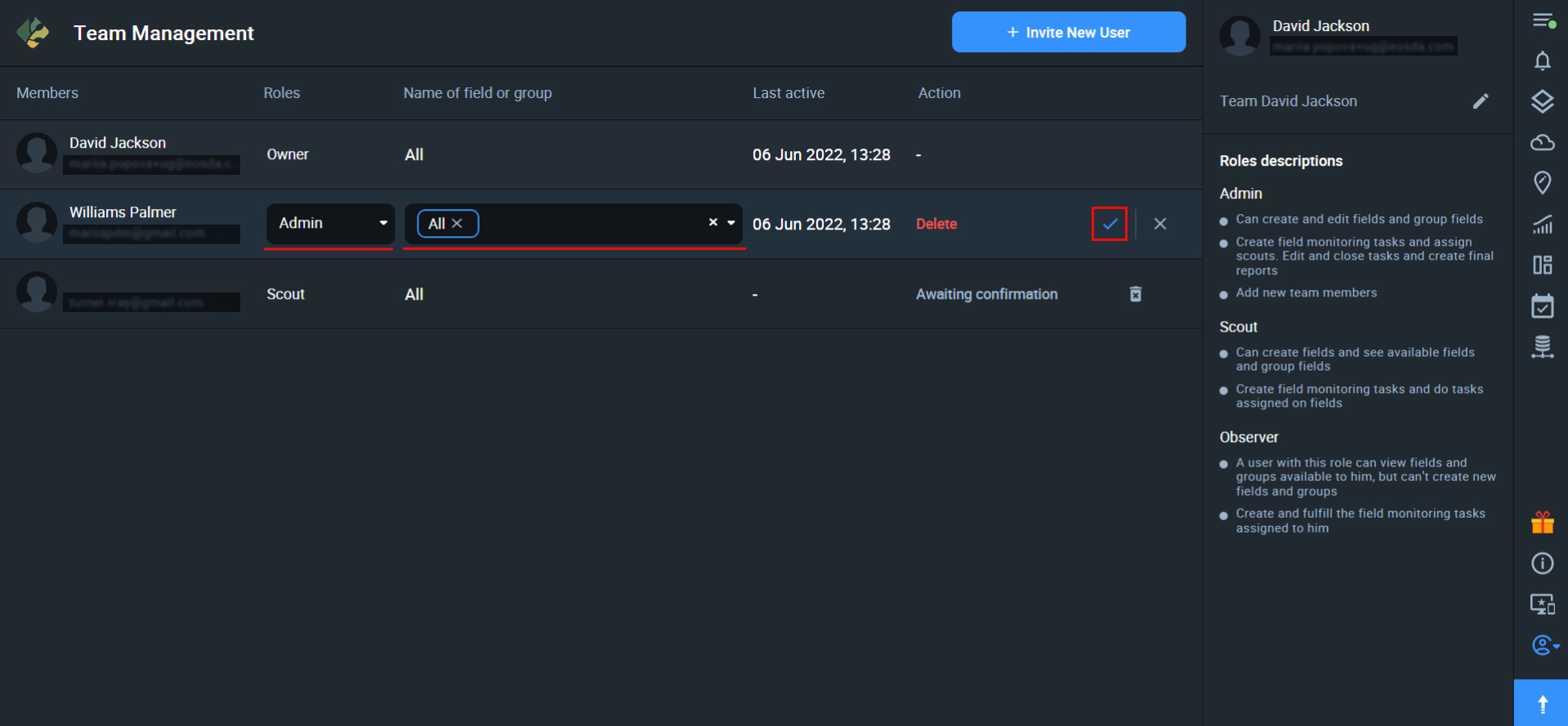Click Invite New User button

1068,33
